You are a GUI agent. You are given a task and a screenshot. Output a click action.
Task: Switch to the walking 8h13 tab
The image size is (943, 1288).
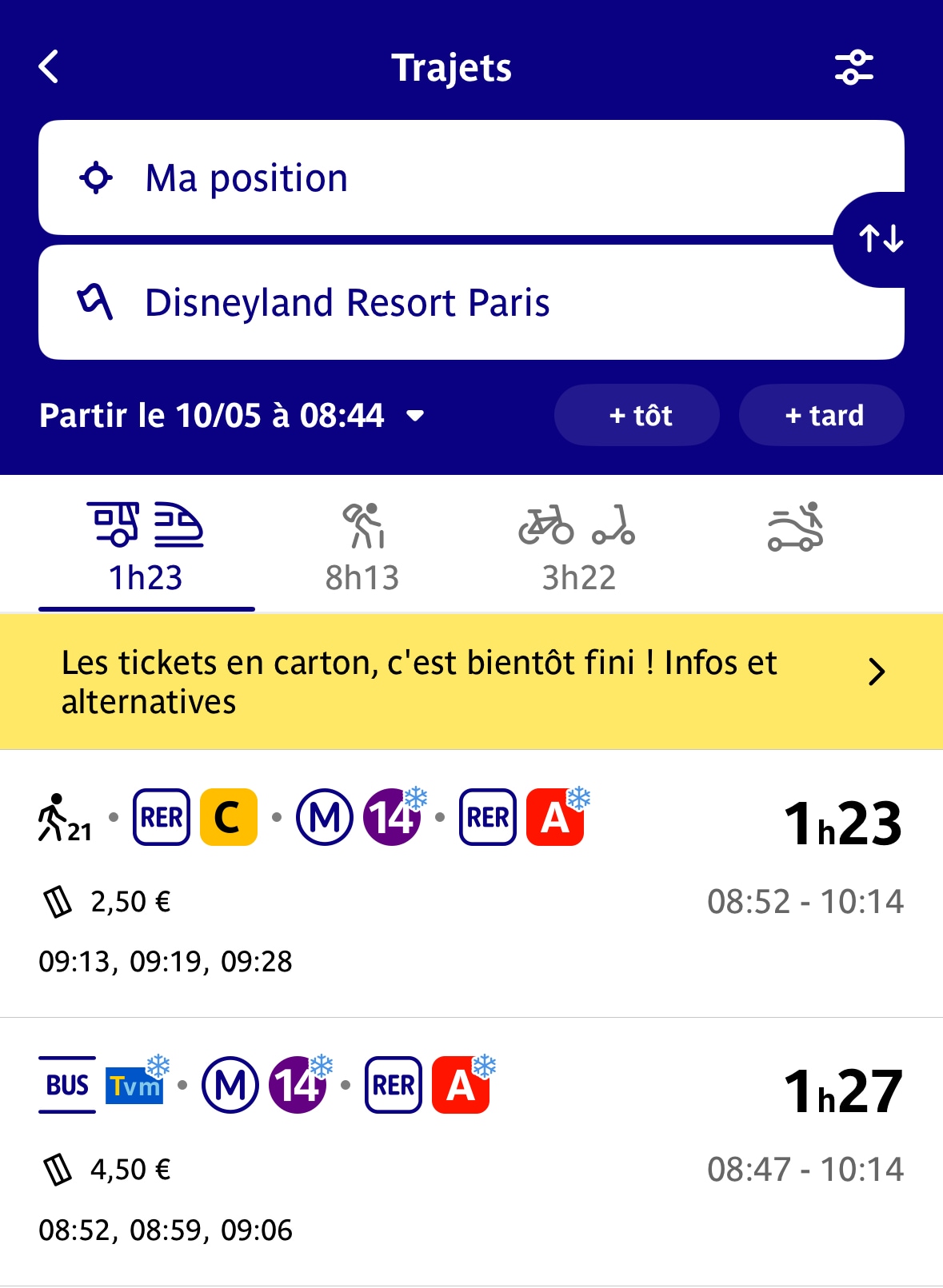coord(362,548)
